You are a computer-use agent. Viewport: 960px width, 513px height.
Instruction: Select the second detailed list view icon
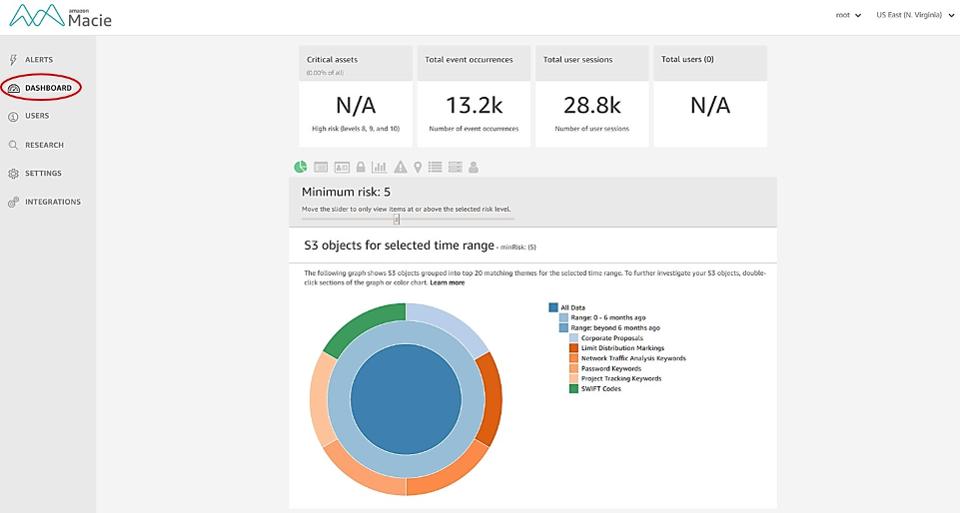pos(455,167)
